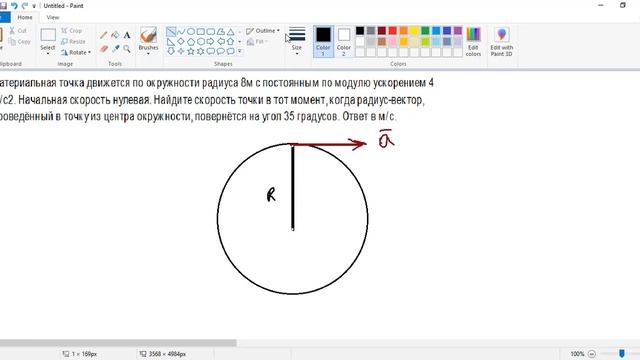The height and width of the screenshot is (360, 640).
Task: Activate the Color 1 foreground box
Action: coord(323,41)
